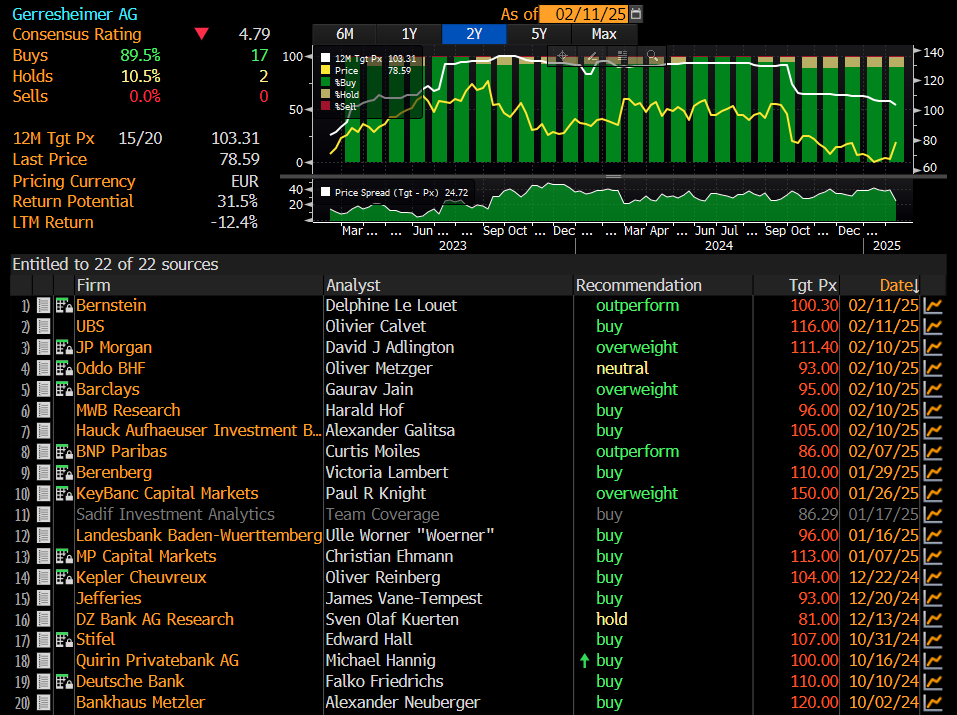Switch chart range to 5Y
The height and width of the screenshot is (715, 957).
(539, 34)
